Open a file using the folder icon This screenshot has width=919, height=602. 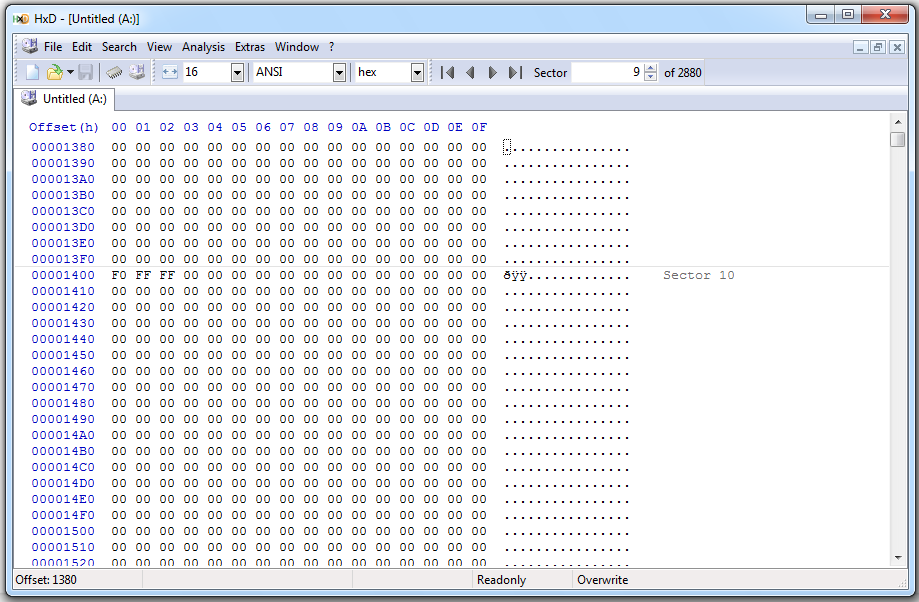(x=55, y=72)
